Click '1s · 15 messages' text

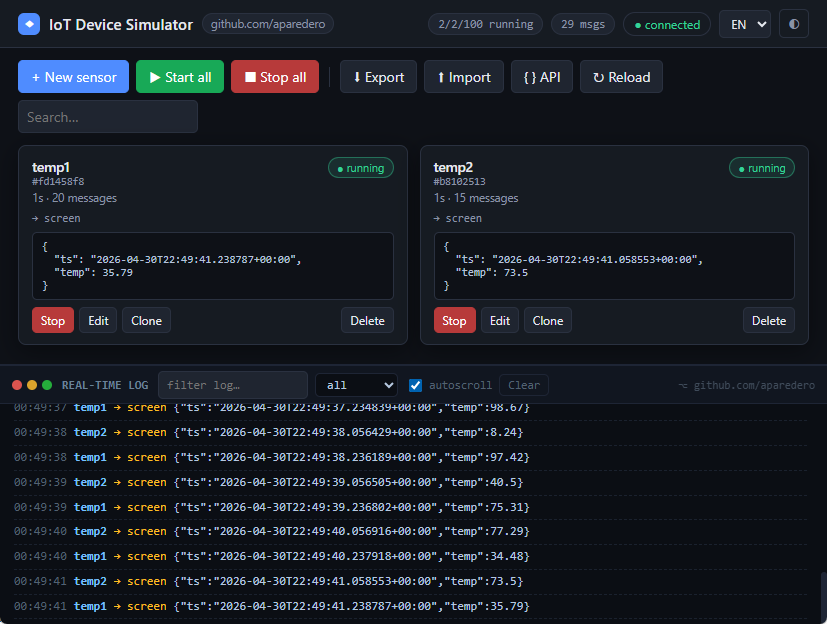476,198
